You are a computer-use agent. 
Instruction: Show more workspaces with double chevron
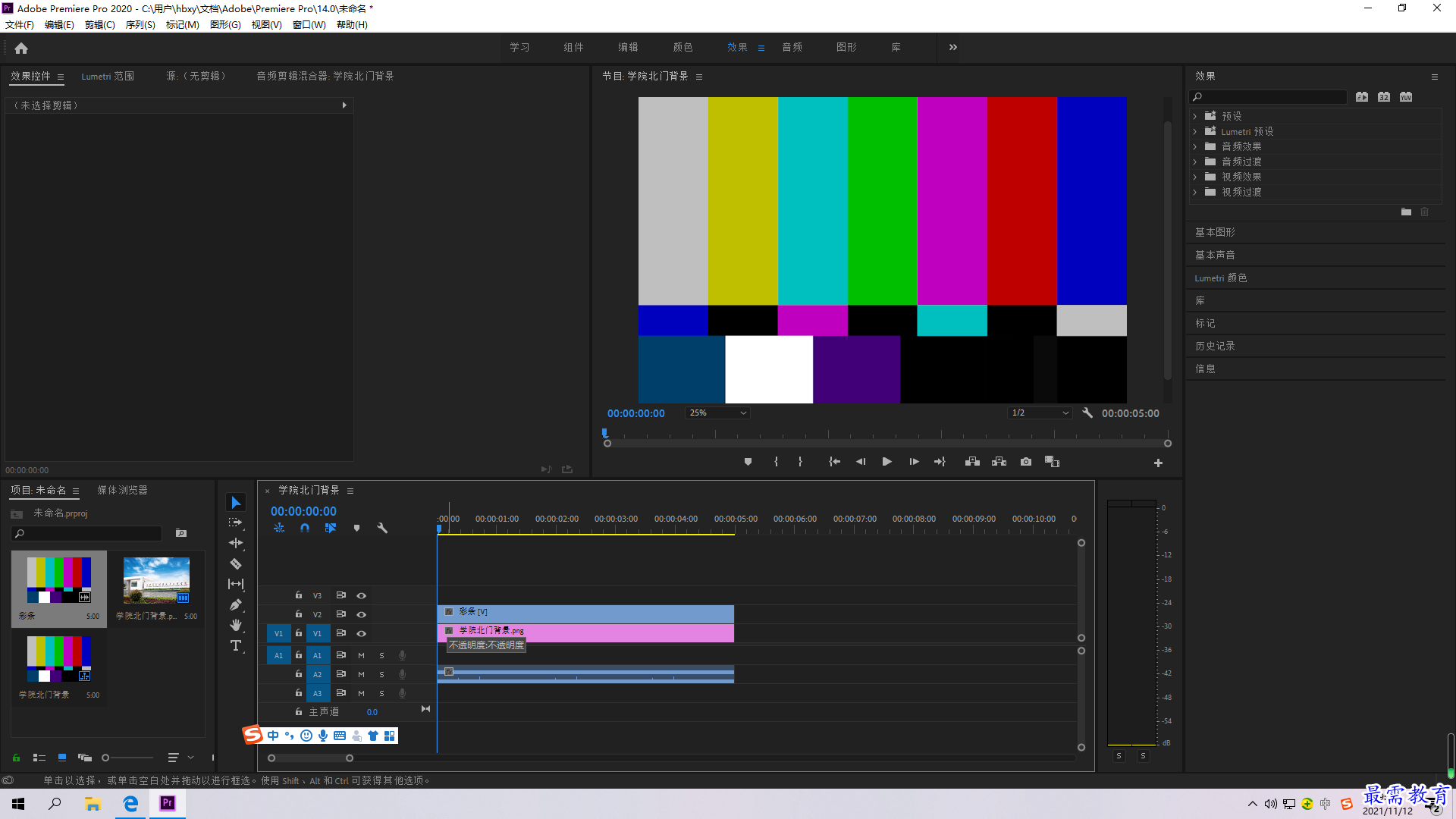tap(953, 47)
